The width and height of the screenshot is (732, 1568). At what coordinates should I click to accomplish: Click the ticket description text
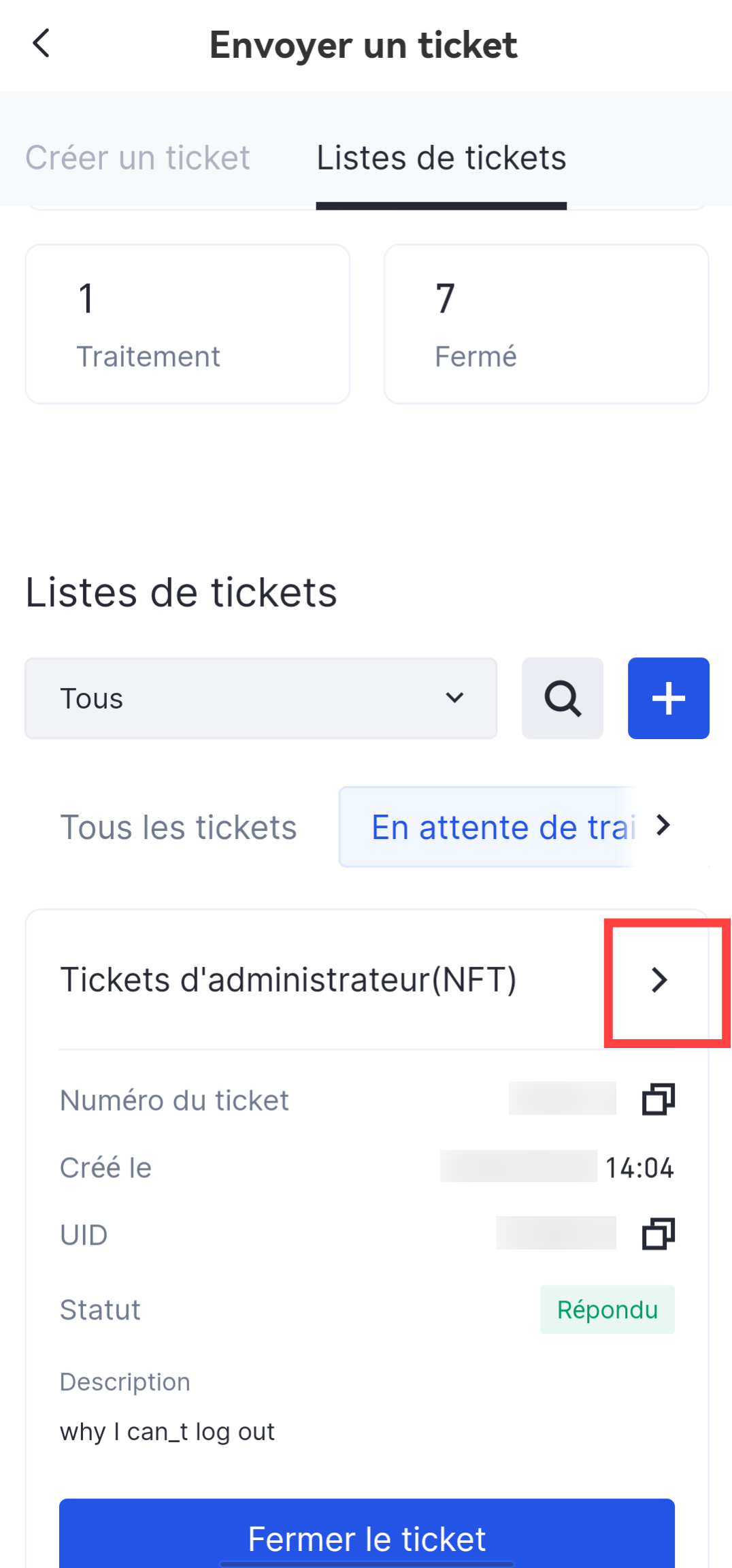tap(167, 1432)
